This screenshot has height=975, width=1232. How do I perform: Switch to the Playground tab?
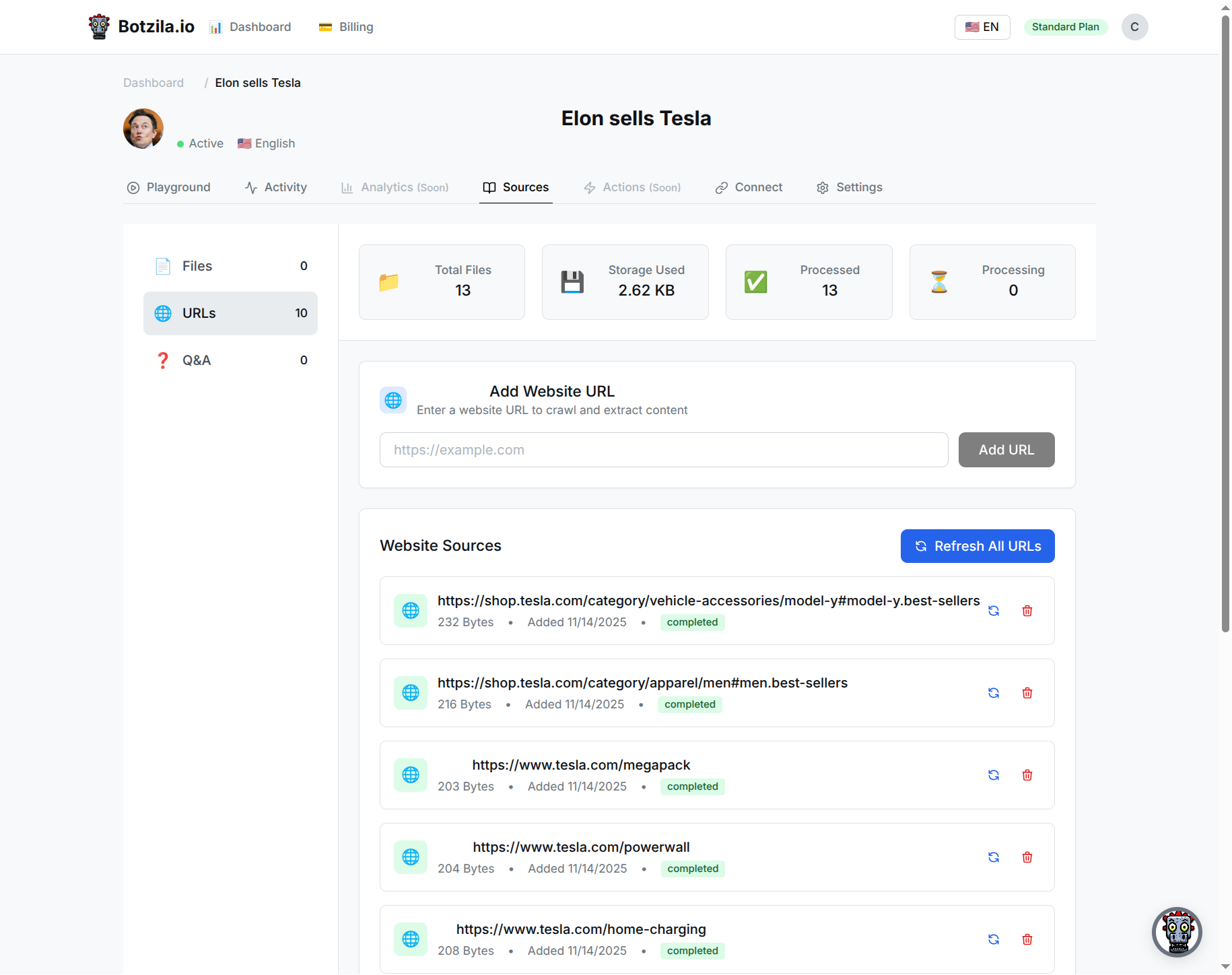[x=169, y=187]
